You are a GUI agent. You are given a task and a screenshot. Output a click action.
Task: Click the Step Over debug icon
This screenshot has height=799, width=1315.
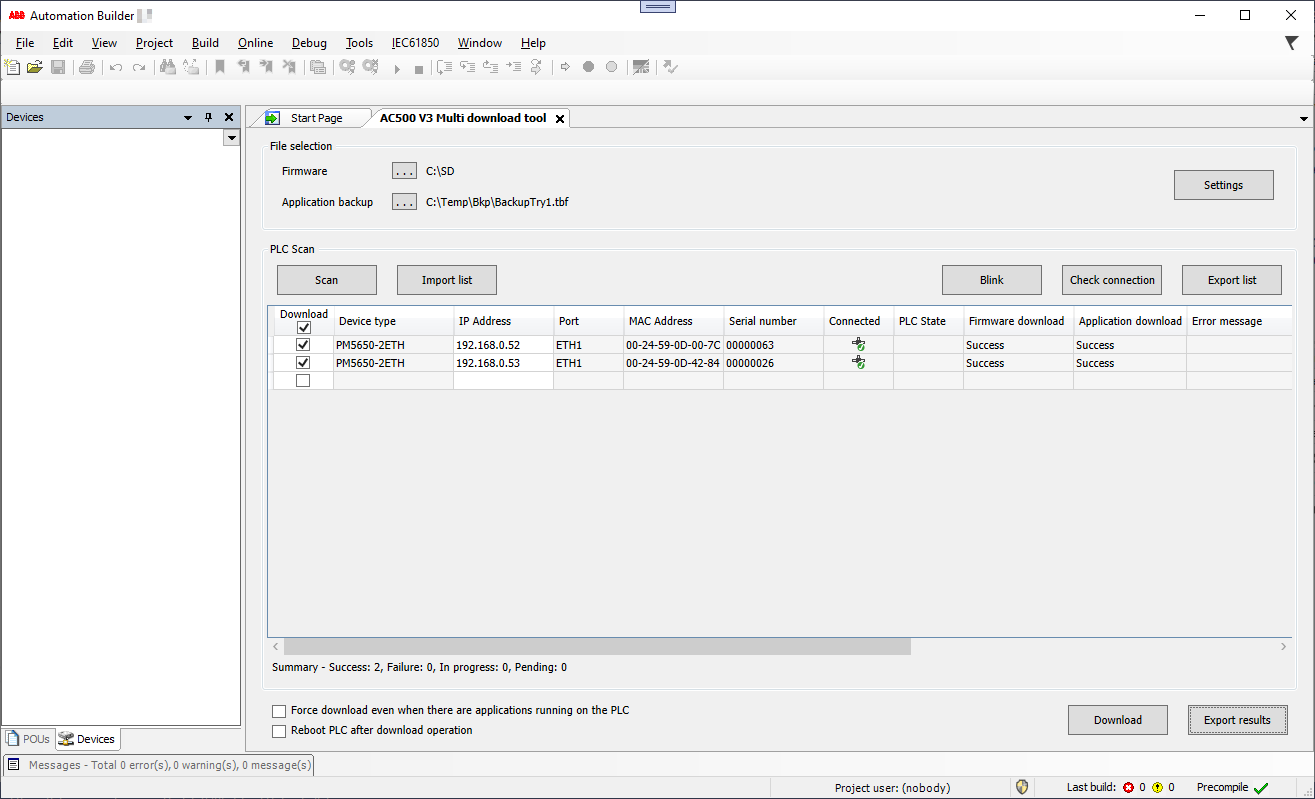tap(444, 67)
